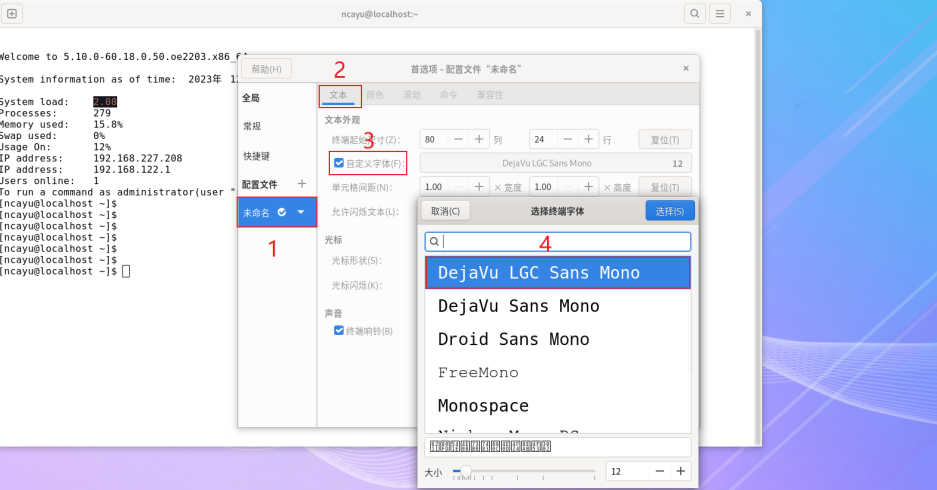Screen dimensions: 937x490
Task: Increase cell height spacing with plus button
Action: (588, 187)
